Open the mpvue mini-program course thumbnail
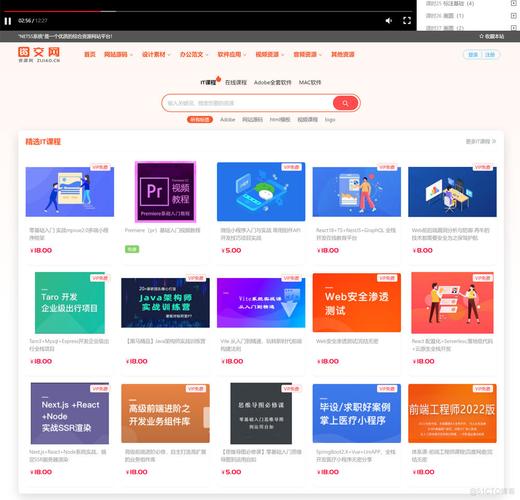This screenshot has width=520, height=500. point(70,192)
